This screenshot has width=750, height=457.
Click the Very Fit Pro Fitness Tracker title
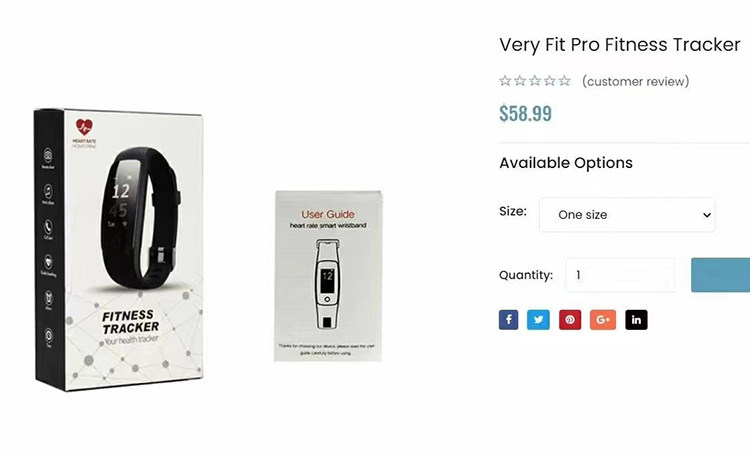pyautogui.click(x=620, y=45)
